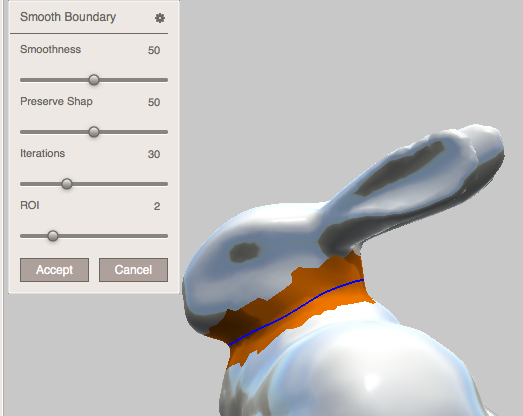523x416 pixels.
Task: Accept the smooth boundary operation
Action: click(x=54, y=270)
